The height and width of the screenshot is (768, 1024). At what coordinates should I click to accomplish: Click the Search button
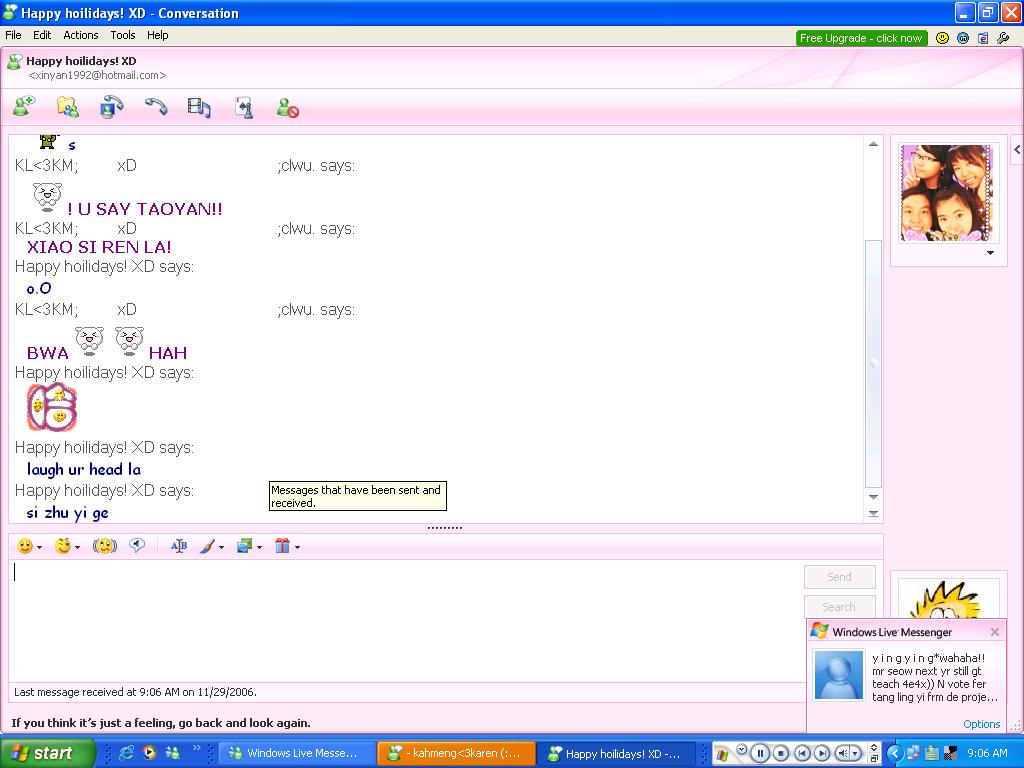(x=839, y=607)
